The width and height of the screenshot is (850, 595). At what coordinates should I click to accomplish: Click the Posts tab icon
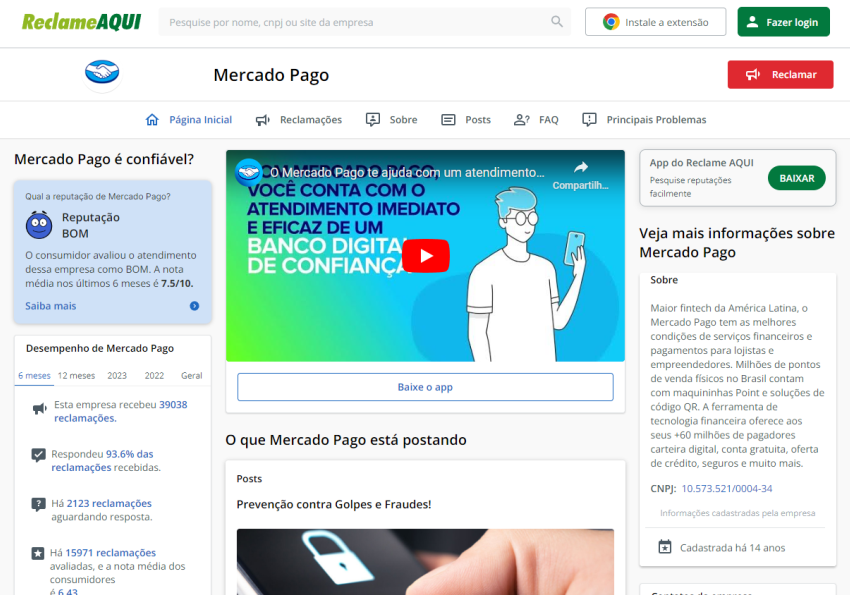coord(448,120)
